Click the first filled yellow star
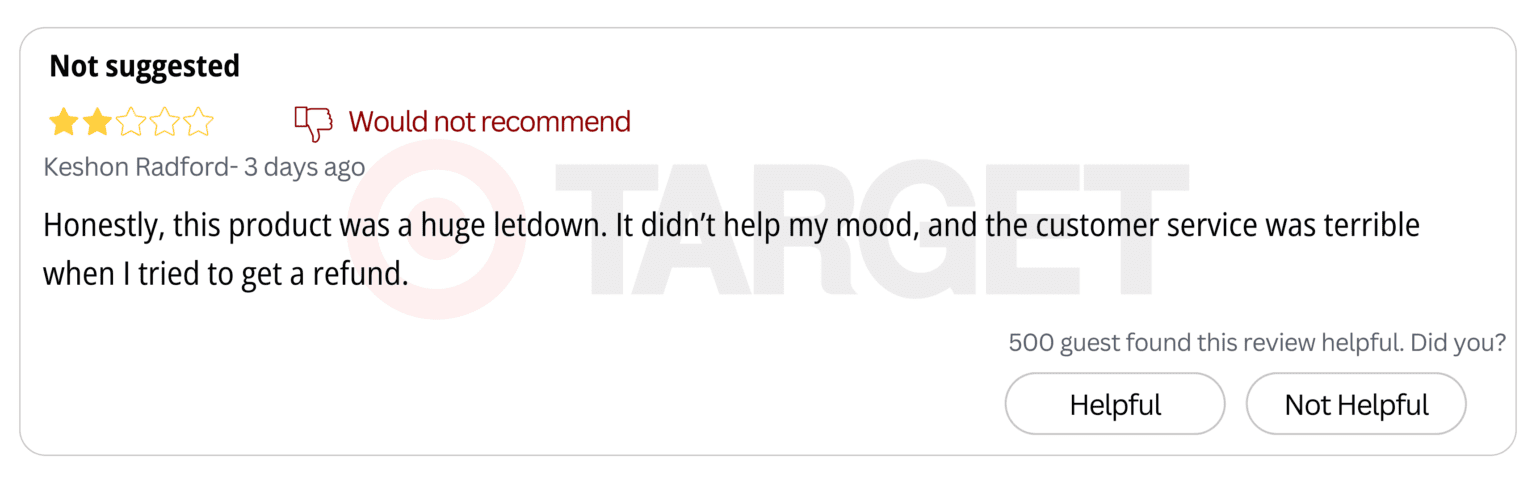Viewport: 1536px width, 489px height. pos(64,123)
